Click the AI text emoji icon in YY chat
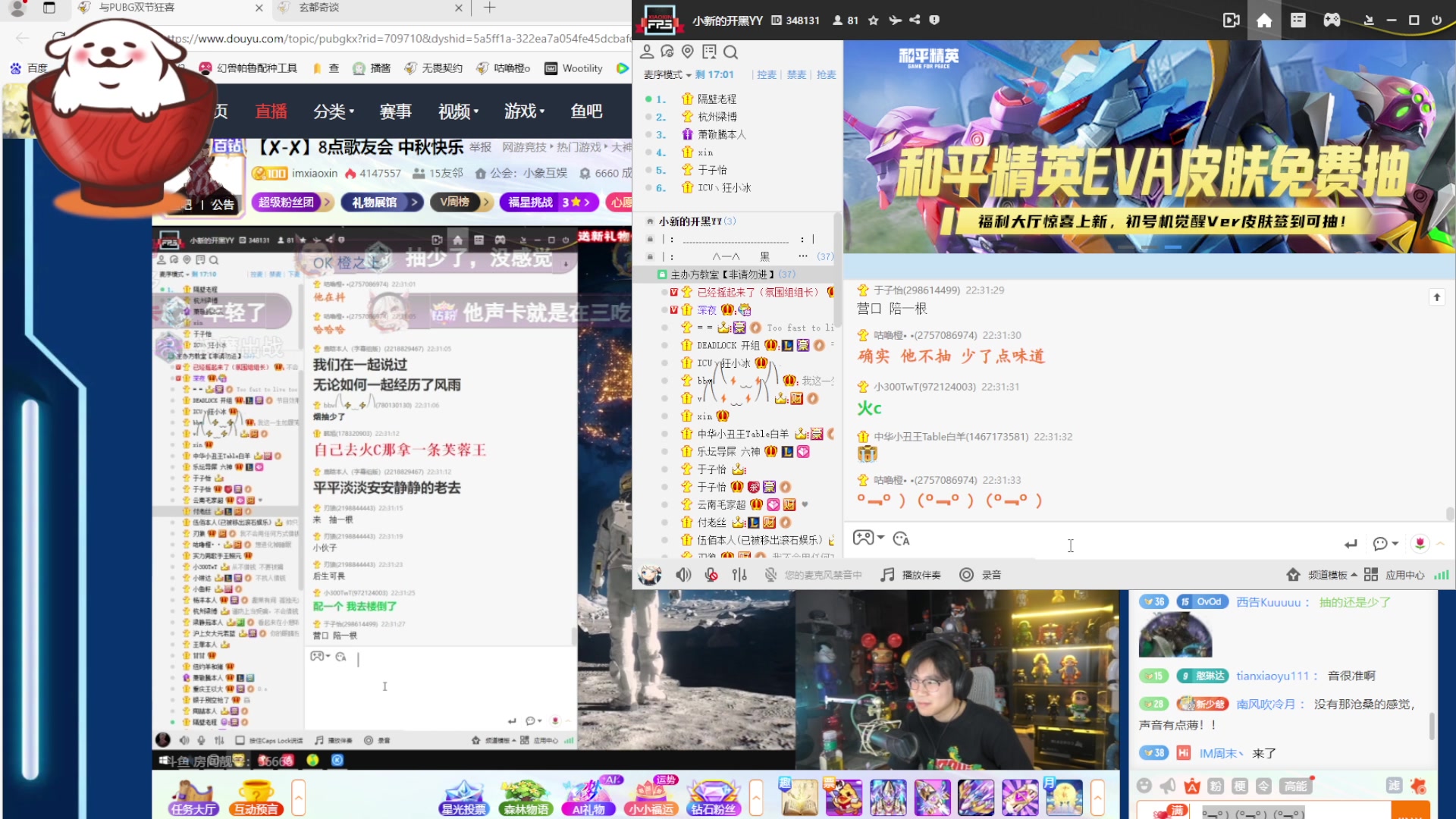The width and height of the screenshot is (1456, 819). [x=901, y=538]
